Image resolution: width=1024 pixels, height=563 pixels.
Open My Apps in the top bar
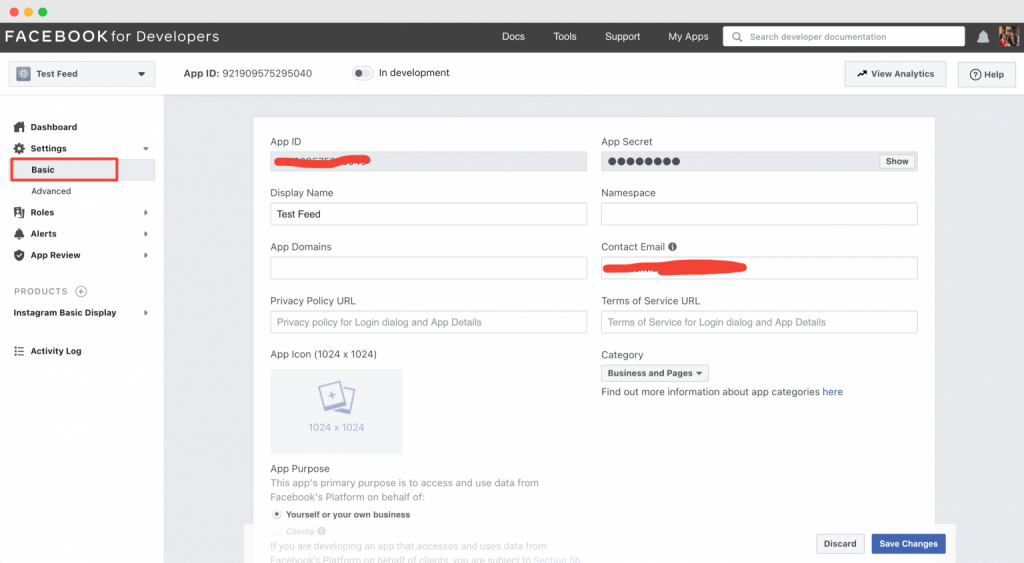coord(688,37)
